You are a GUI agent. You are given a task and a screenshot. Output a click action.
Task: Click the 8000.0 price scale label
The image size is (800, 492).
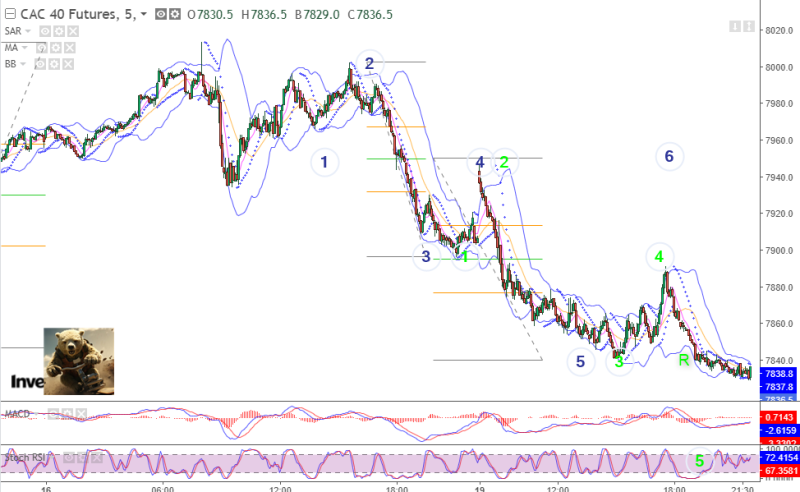pyautogui.click(x=779, y=67)
